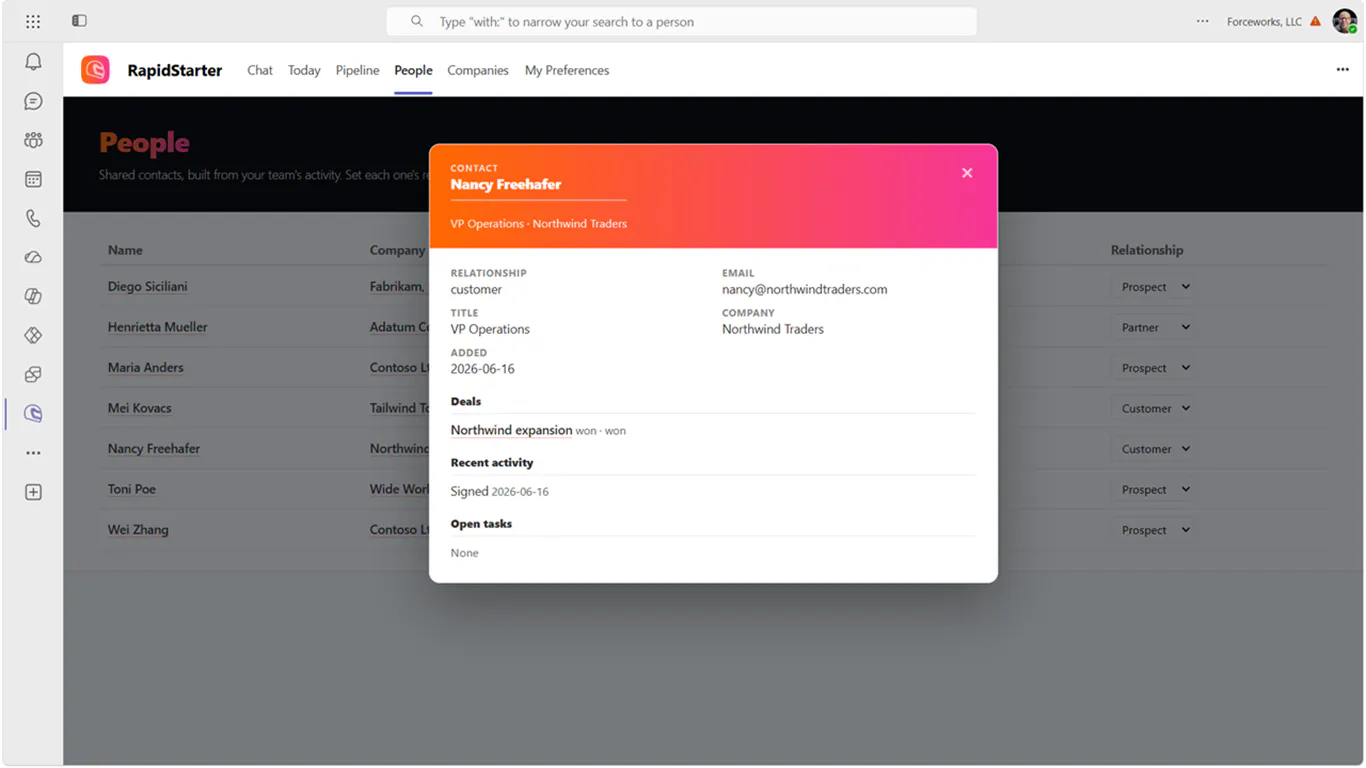Open the Teams people-group icon in left rail
This screenshot has height=768, width=1366.
click(x=33, y=140)
